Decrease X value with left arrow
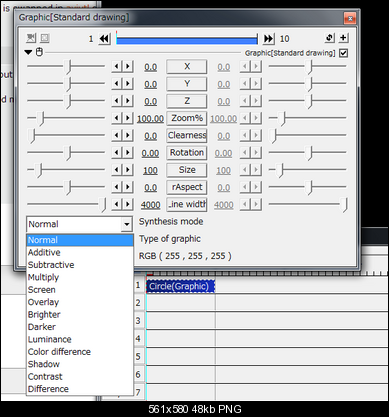Image resolution: width=389 pixels, height=417 pixels. (x=117, y=67)
